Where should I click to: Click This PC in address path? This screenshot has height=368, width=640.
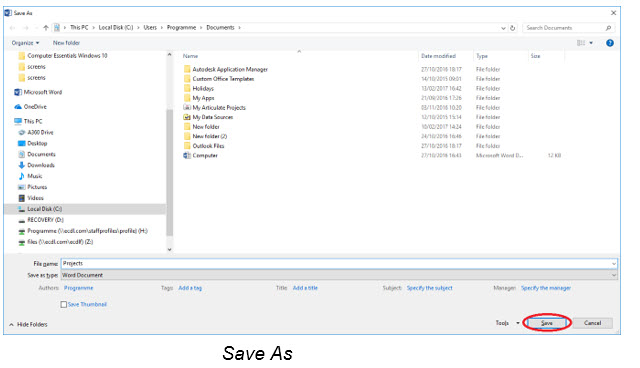79,28
